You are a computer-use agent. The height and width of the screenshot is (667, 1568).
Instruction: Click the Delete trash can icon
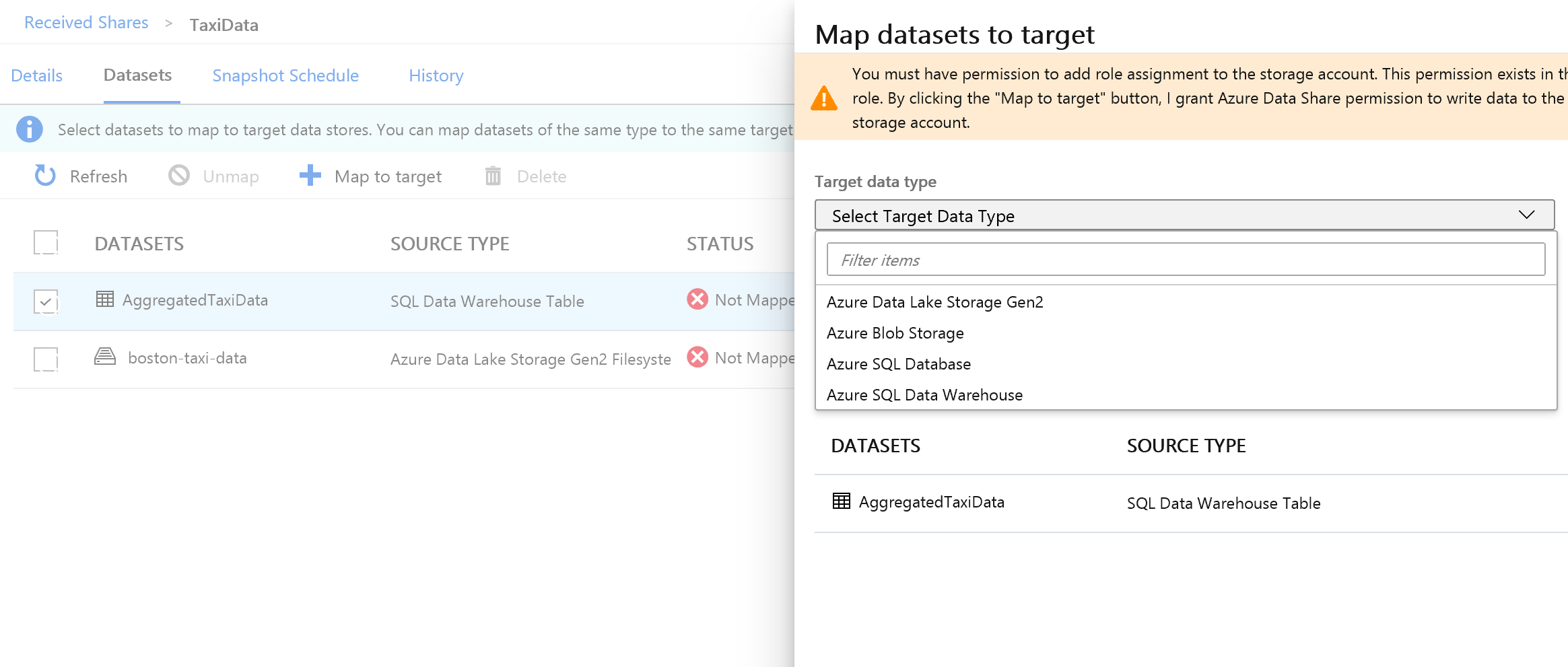click(493, 176)
